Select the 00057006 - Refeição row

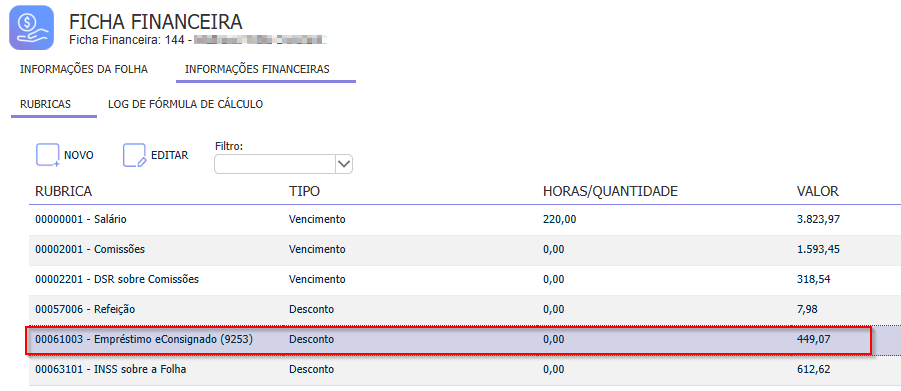(x=465, y=309)
